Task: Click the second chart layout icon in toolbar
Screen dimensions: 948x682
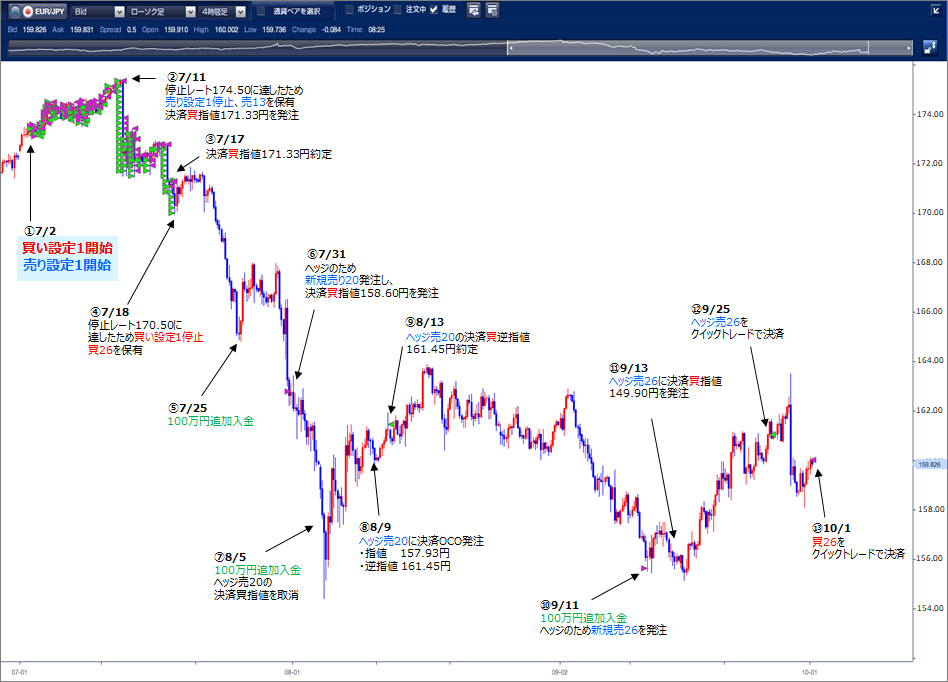Action: pyautogui.click(x=495, y=10)
